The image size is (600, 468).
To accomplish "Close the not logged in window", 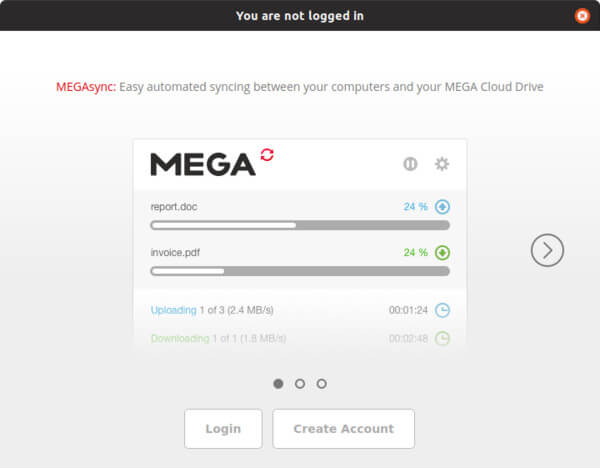I will [x=582, y=16].
